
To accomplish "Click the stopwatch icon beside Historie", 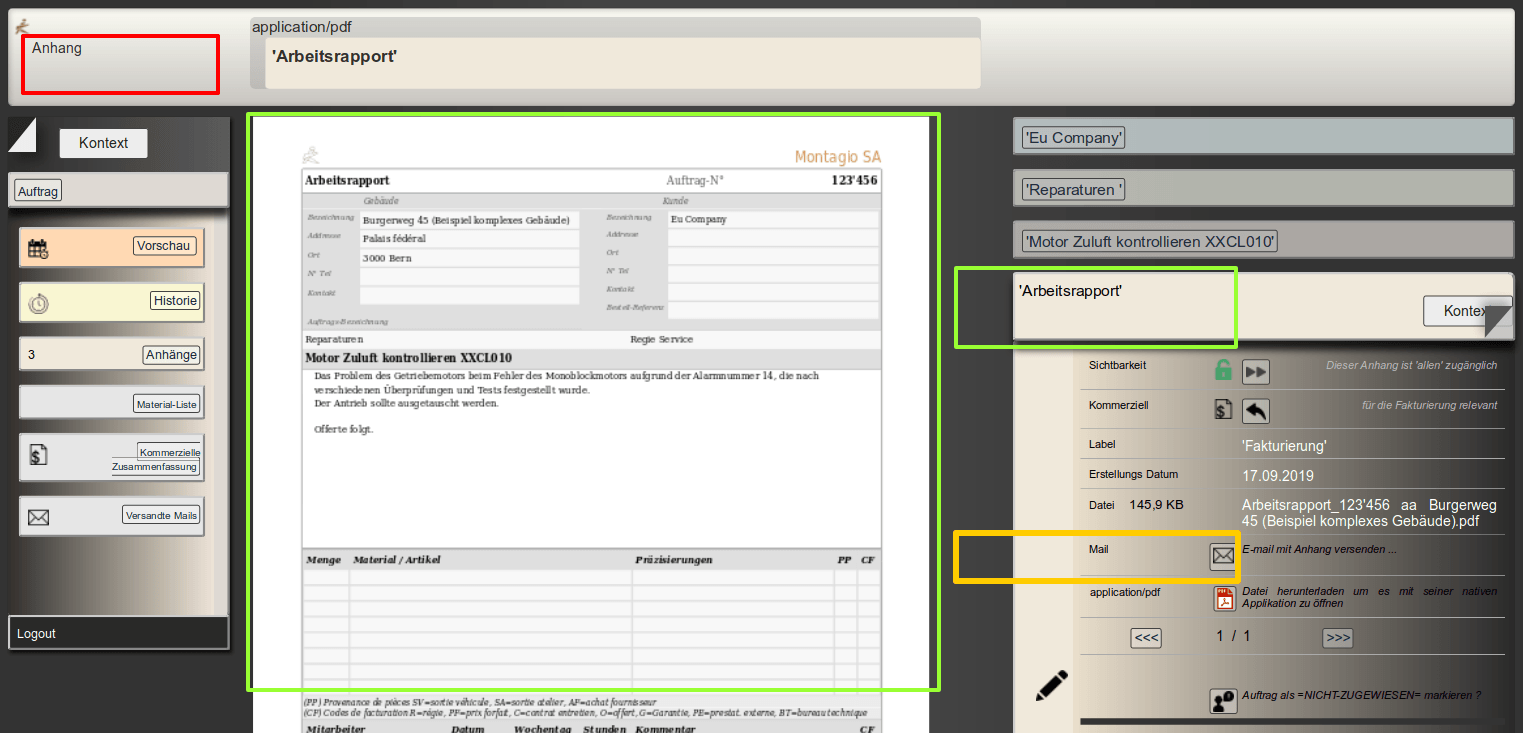I will 38,304.
